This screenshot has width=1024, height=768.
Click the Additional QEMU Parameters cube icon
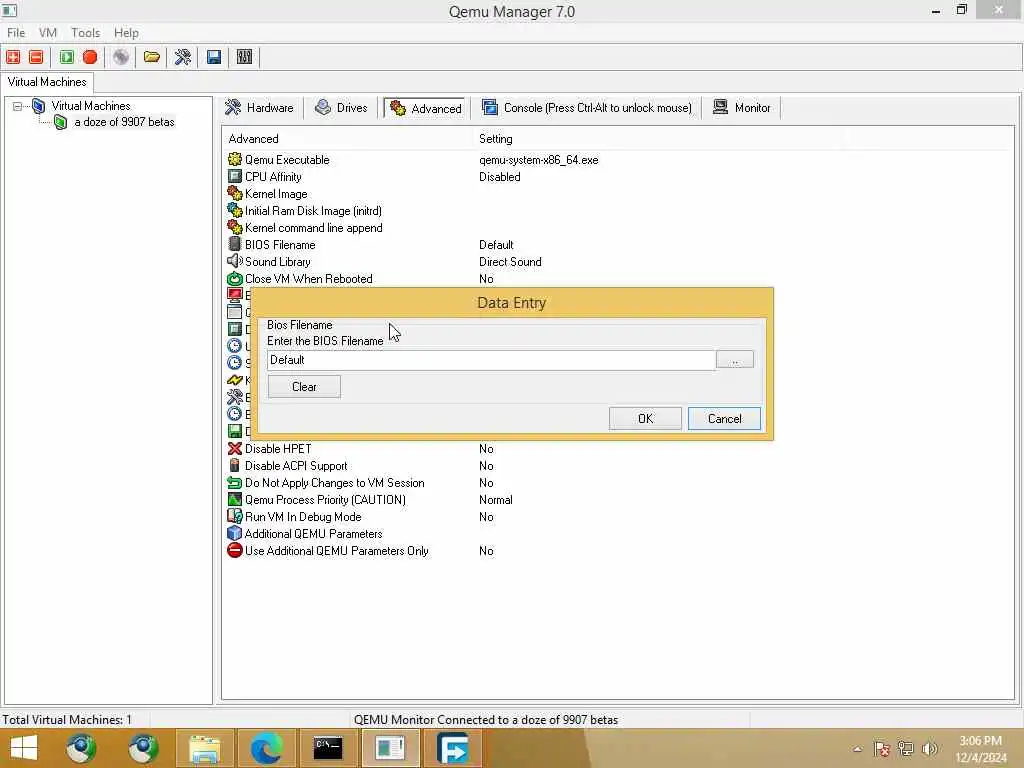pos(234,534)
